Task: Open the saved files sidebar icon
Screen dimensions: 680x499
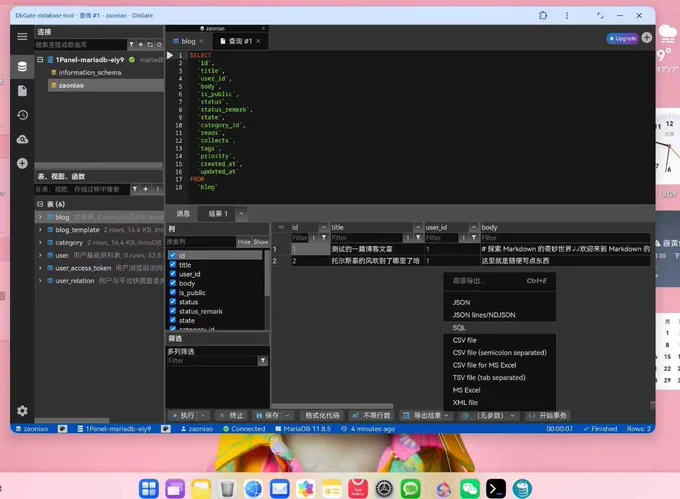Action: pyautogui.click(x=22, y=91)
